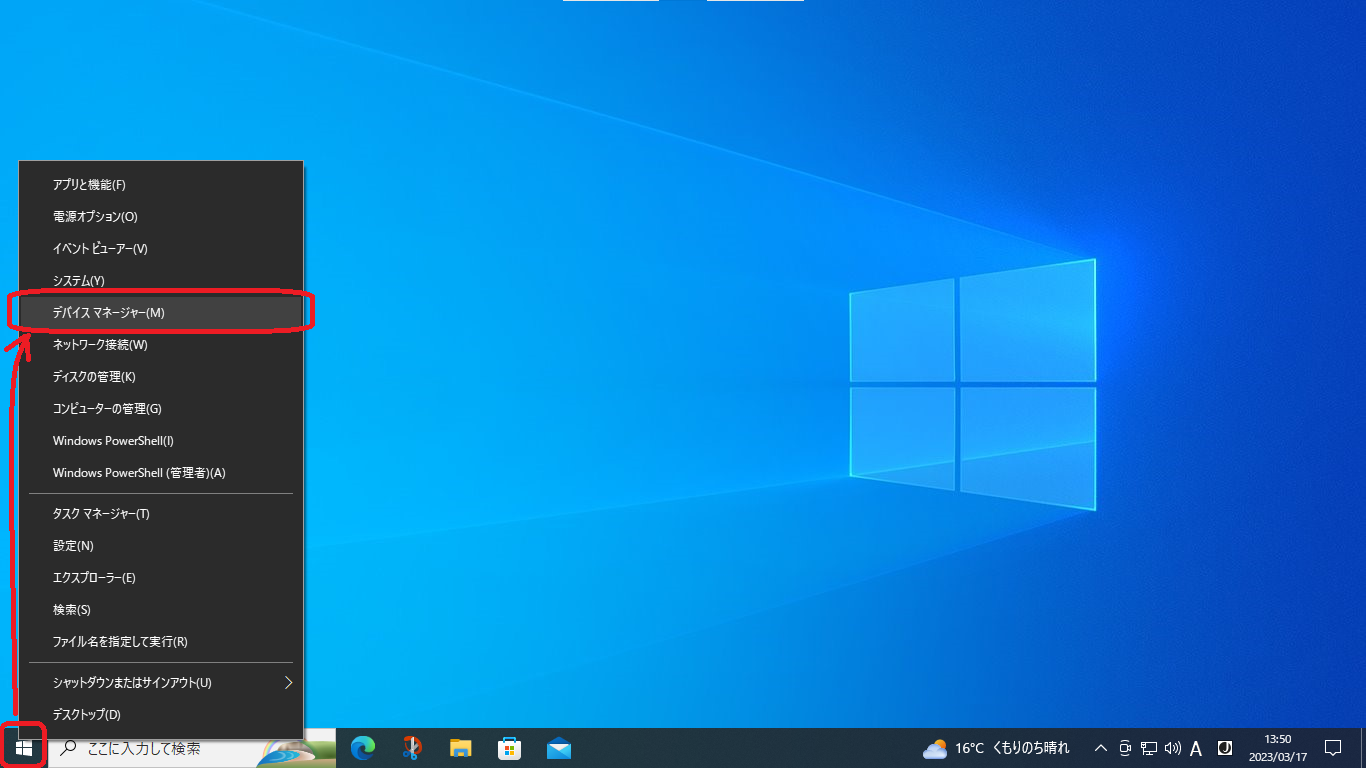Select デバイス マネージャー from the menu

(x=160, y=313)
